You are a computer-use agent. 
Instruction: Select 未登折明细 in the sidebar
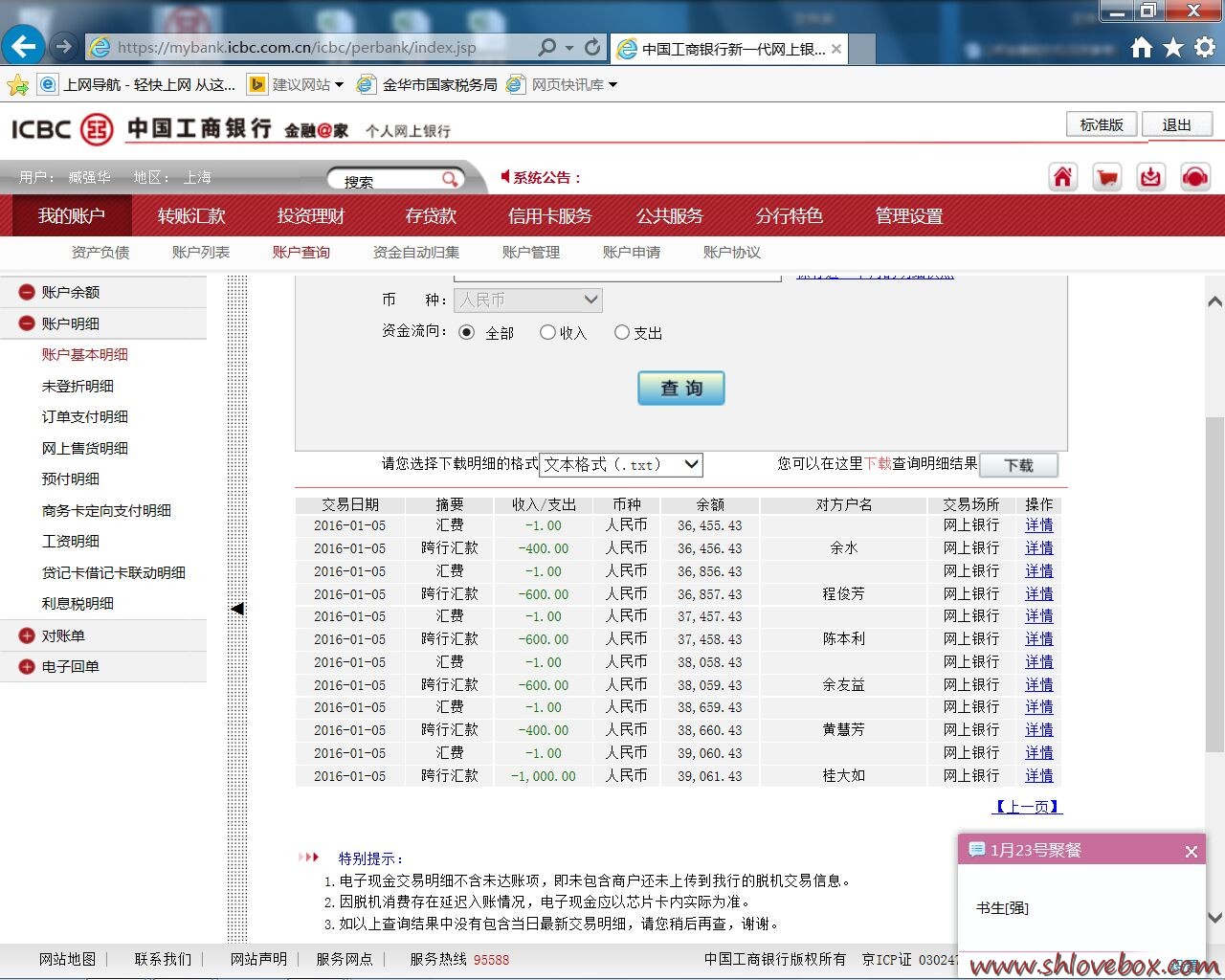(78, 386)
